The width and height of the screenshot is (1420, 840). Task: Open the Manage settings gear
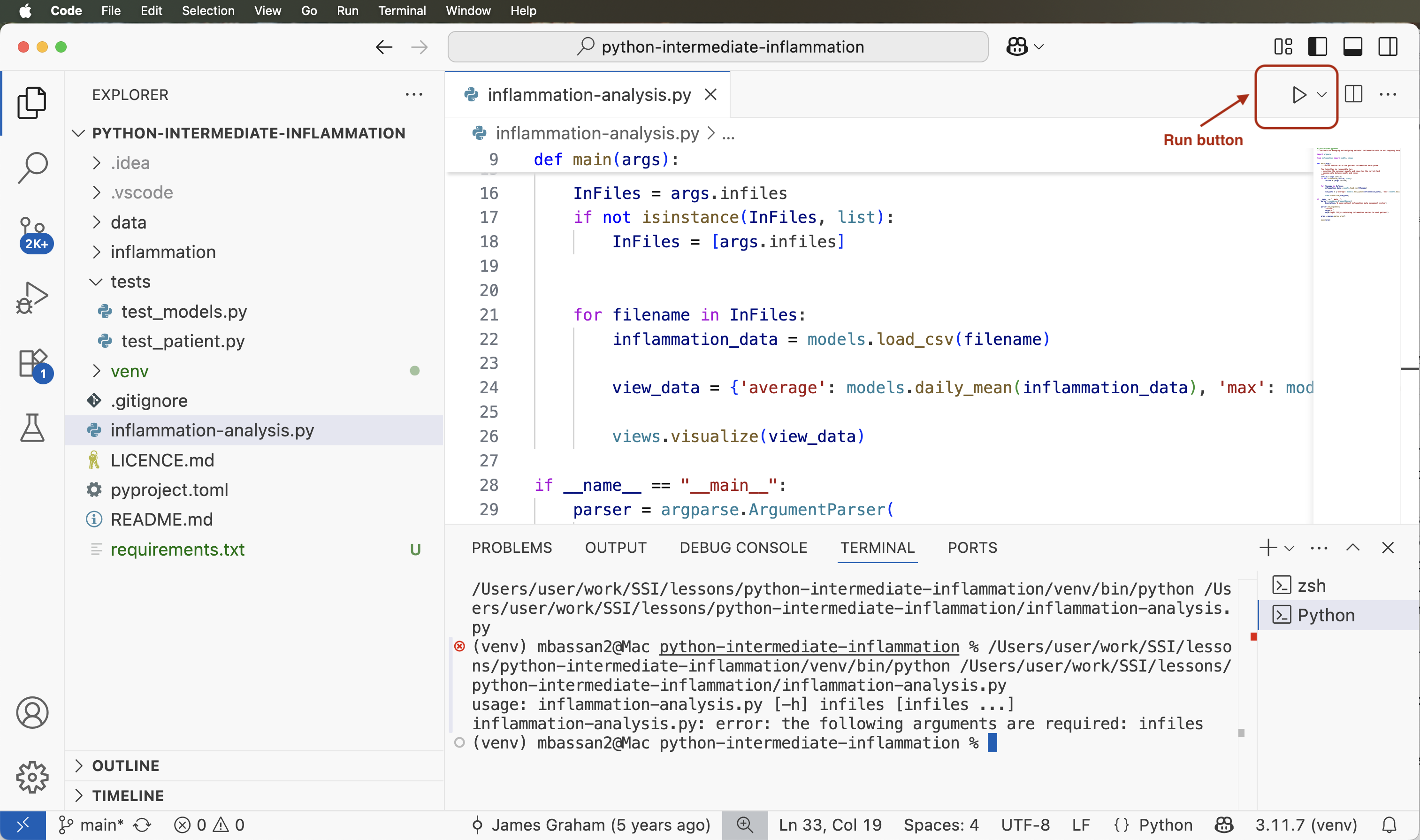(32, 777)
